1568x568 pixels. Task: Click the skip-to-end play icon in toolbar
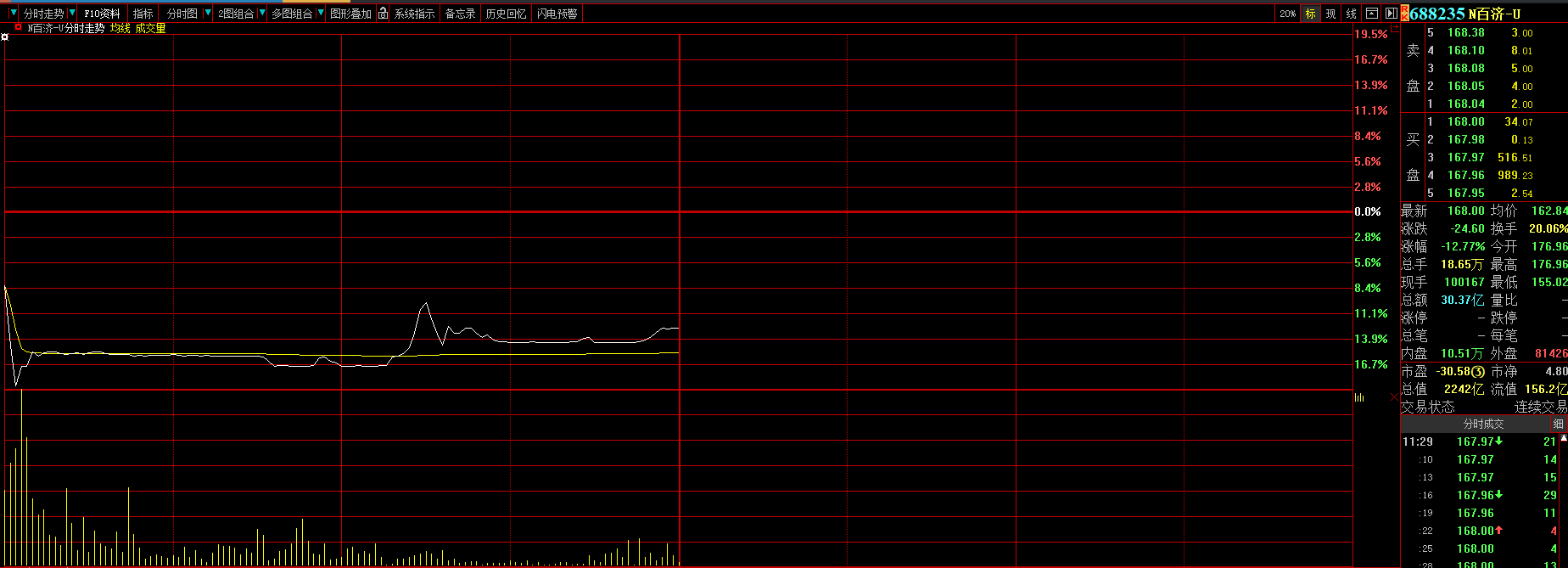tap(1391, 14)
